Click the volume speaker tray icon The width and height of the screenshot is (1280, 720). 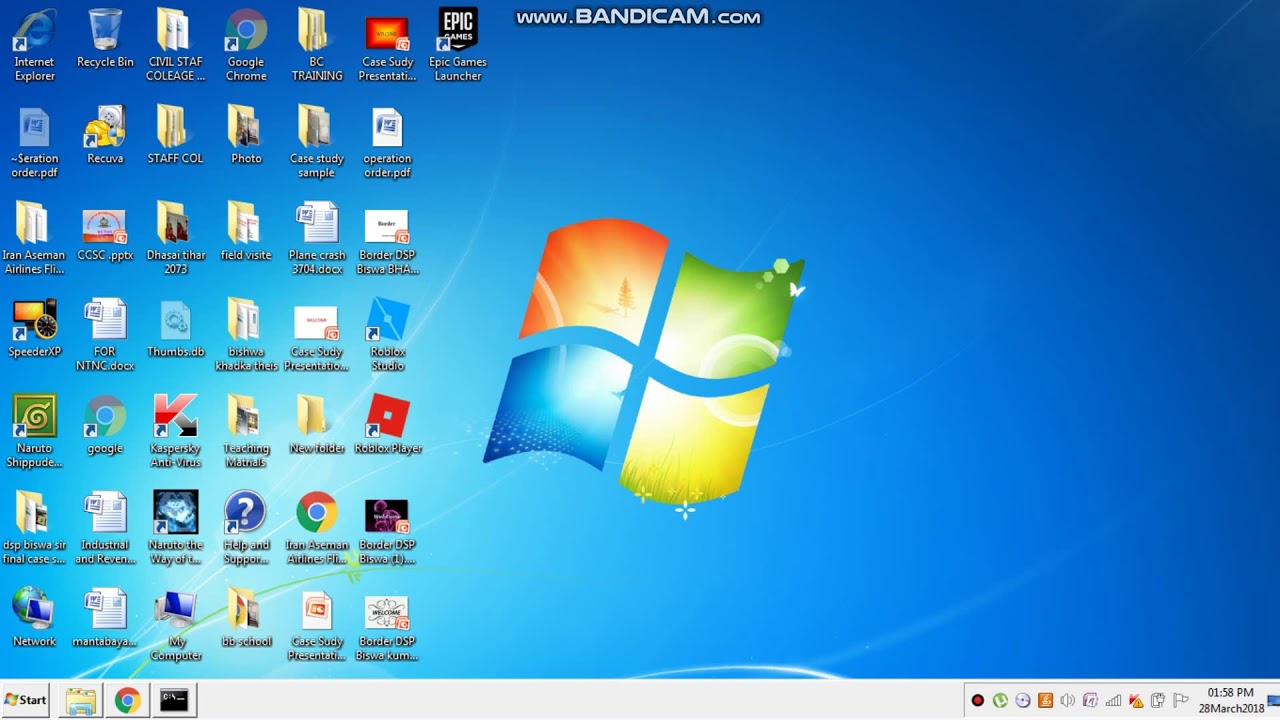pos(1067,700)
